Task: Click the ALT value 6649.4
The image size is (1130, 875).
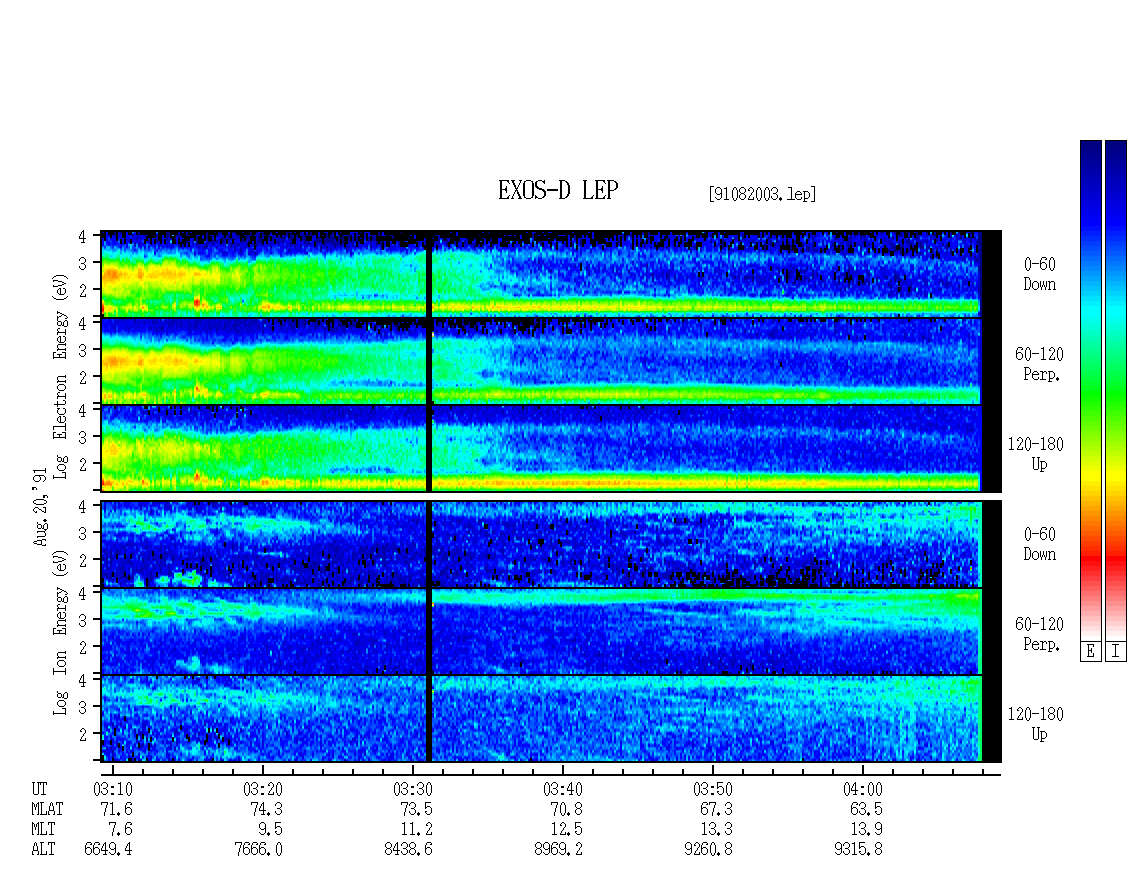Action: (x=108, y=850)
